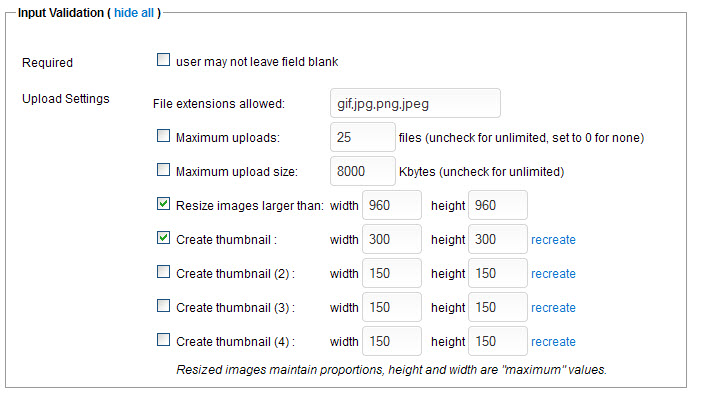Screen dimensions: 701x401
Task: Click the maximum uploads count field
Action: click(363, 137)
